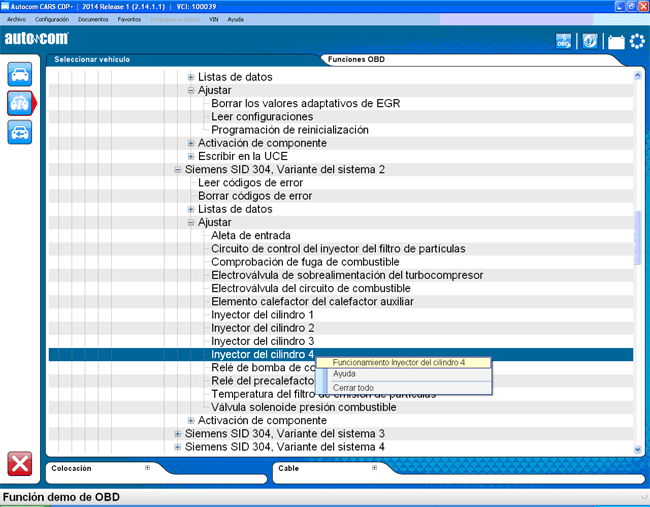Click the vertical scrollbar thumb

click(x=638, y=238)
